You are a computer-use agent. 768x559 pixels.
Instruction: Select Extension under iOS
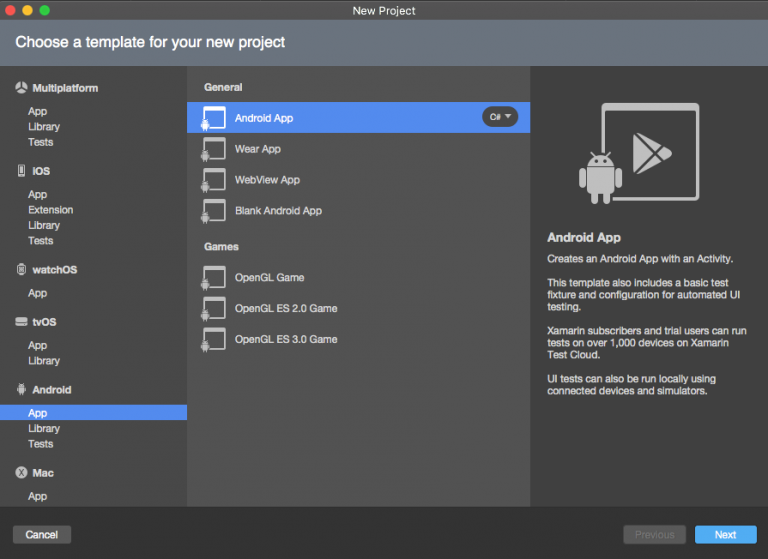coord(51,210)
